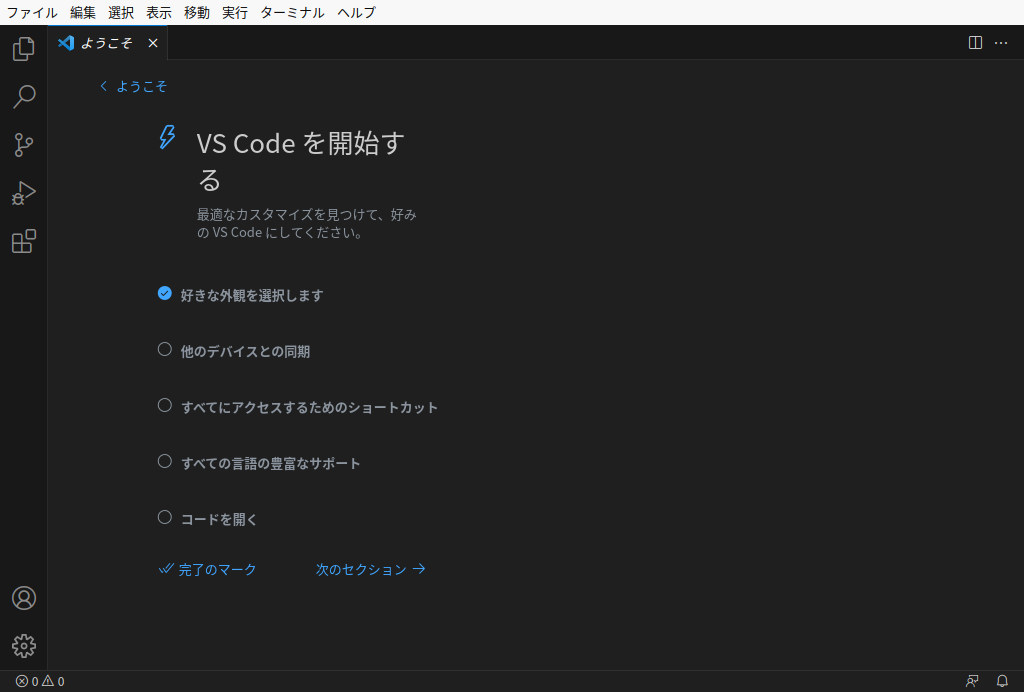Mark すべての言語の豊富なサポート step circle
Image resolution: width=1024 pixels, height=692 pixels.
165,462
